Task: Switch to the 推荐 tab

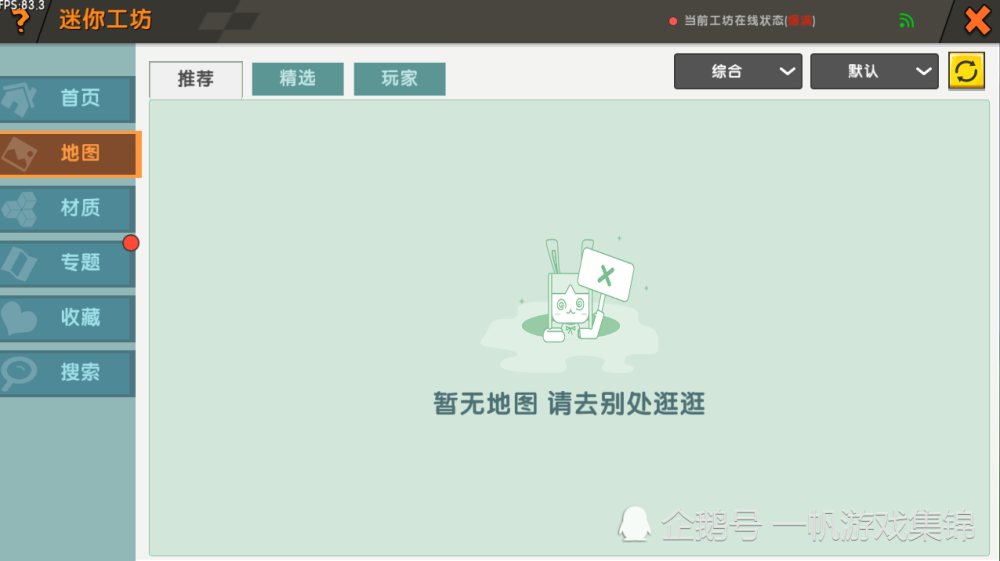Action: pyautogui.click(x=196, y=79)
